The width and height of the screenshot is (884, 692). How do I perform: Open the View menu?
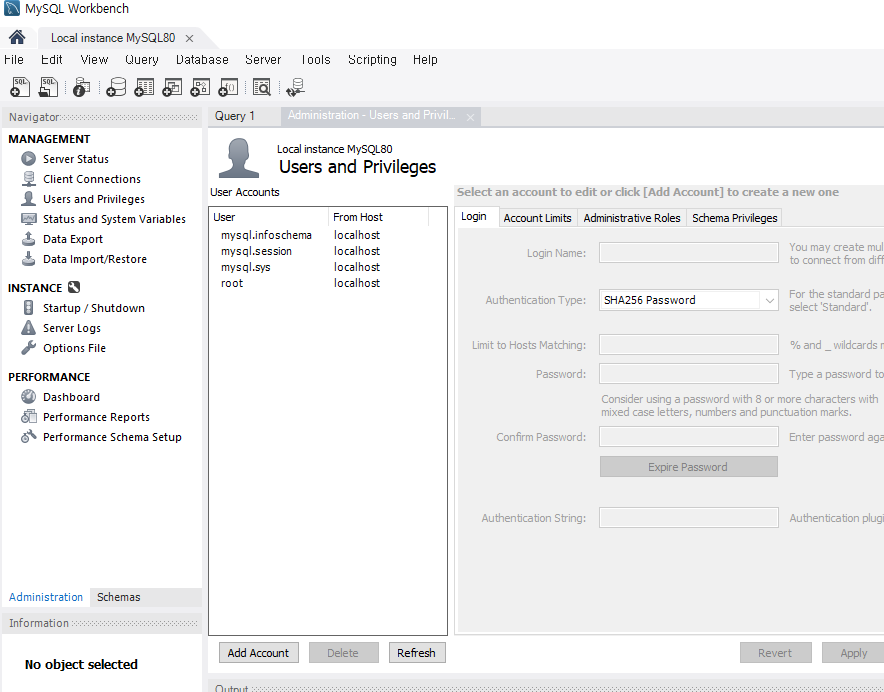point(94,60)
